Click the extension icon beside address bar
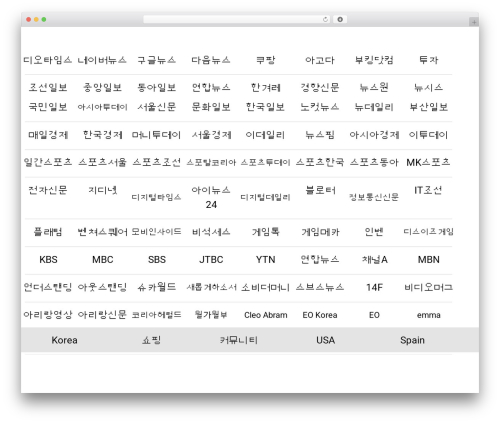500x423 pixels. click(x=340, y=20)
